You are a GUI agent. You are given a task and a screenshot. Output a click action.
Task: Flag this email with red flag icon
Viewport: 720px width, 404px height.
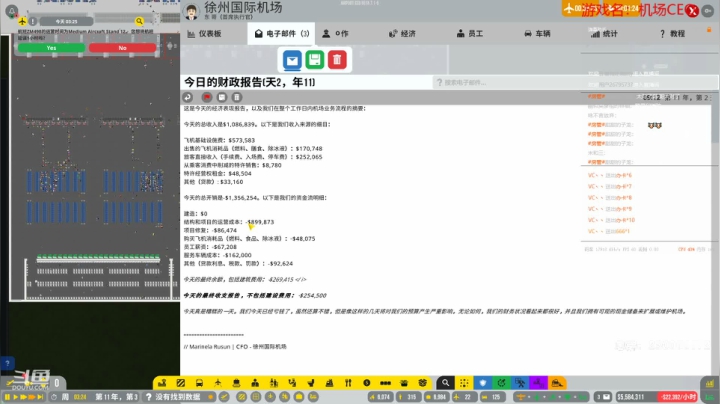click(207, 97)
